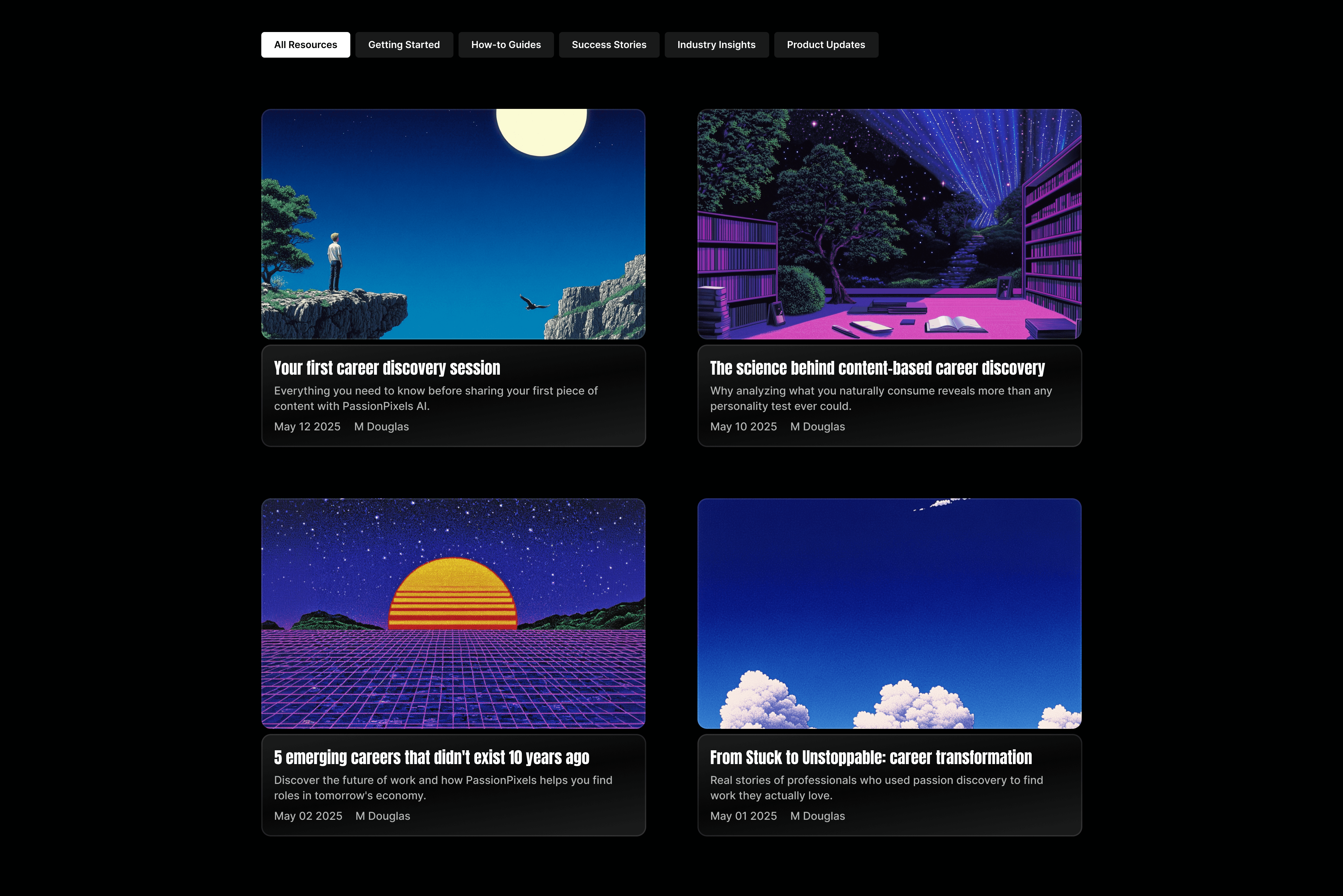Viewport: 1343px width, 896px height.
Task: Filter by Industry Insights
Action: pos(716,45)
